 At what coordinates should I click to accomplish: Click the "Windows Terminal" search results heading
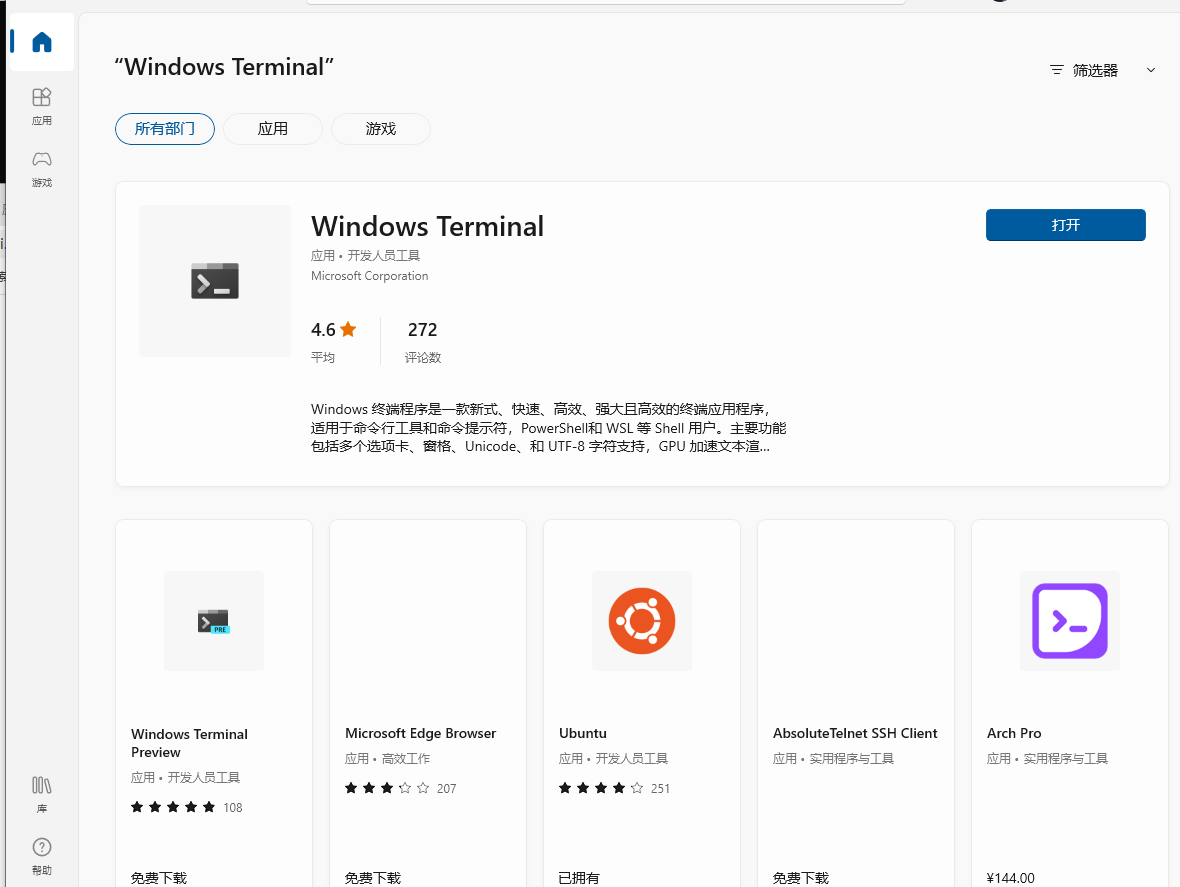[x=224, y=67]
